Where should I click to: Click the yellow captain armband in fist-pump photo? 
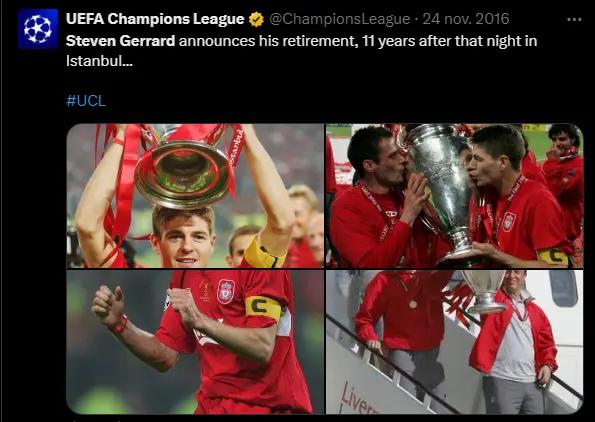tap(263, 307)
